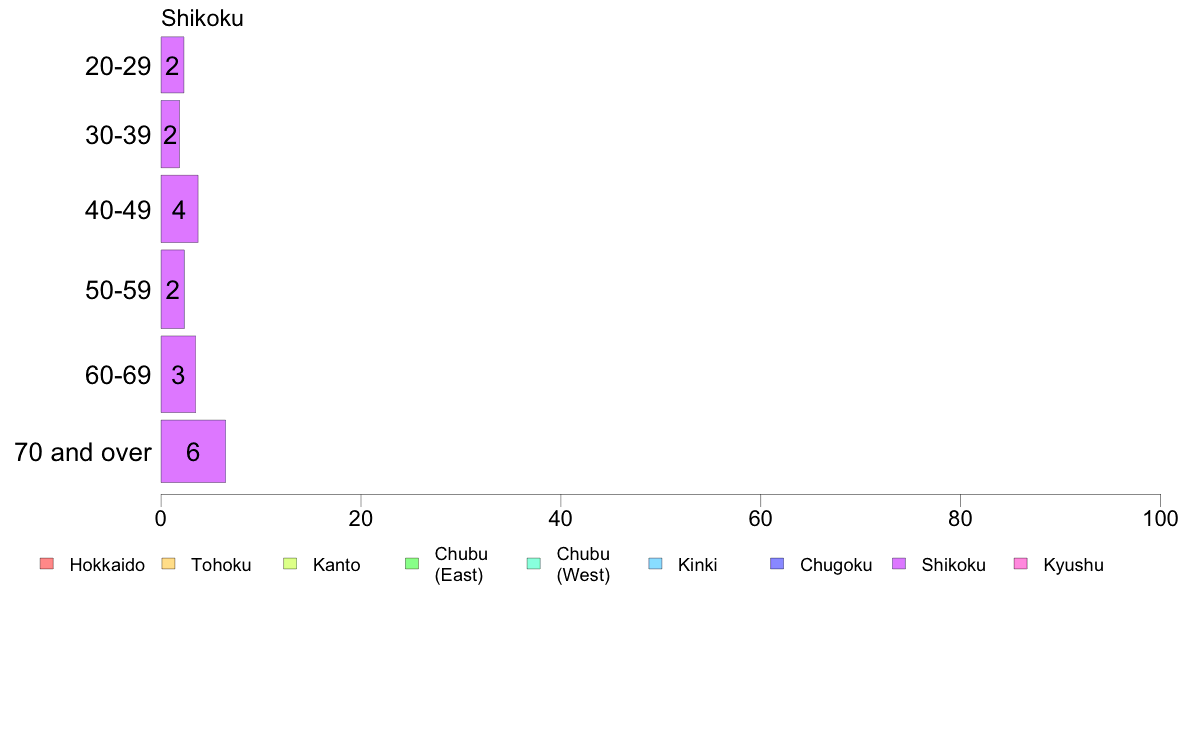Click the Kyushu legend label text

[x=1073, y=565]
